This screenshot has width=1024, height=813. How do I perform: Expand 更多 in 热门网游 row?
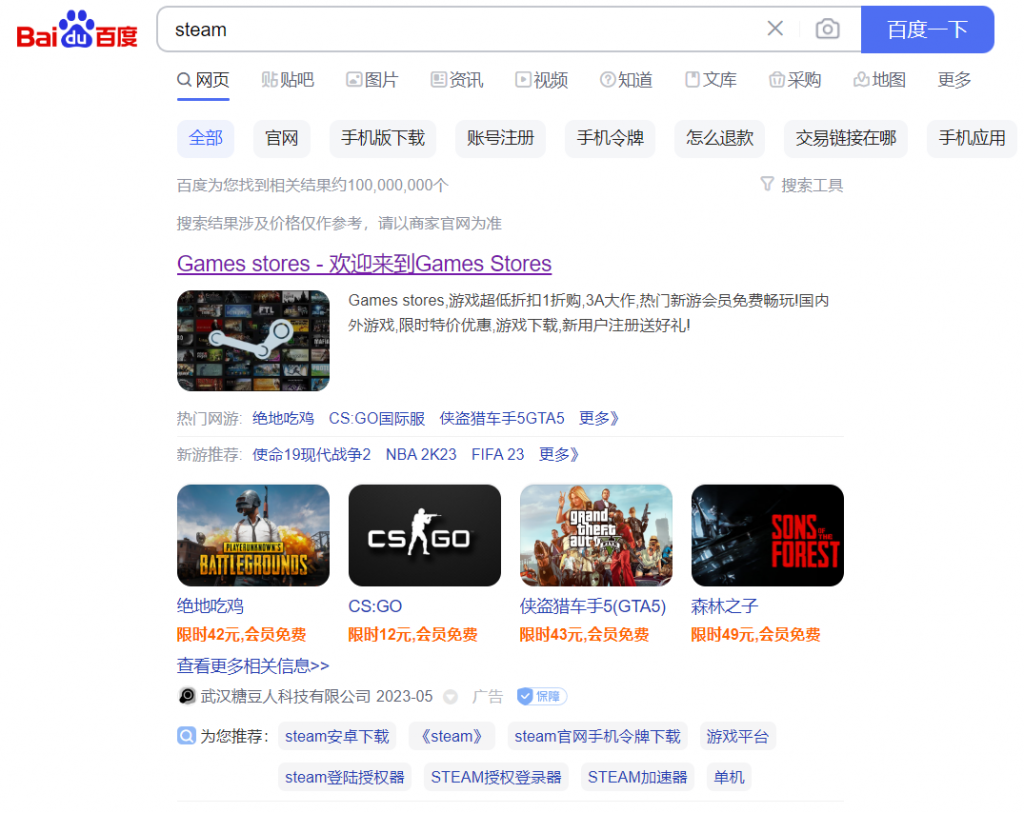[599, 419]
